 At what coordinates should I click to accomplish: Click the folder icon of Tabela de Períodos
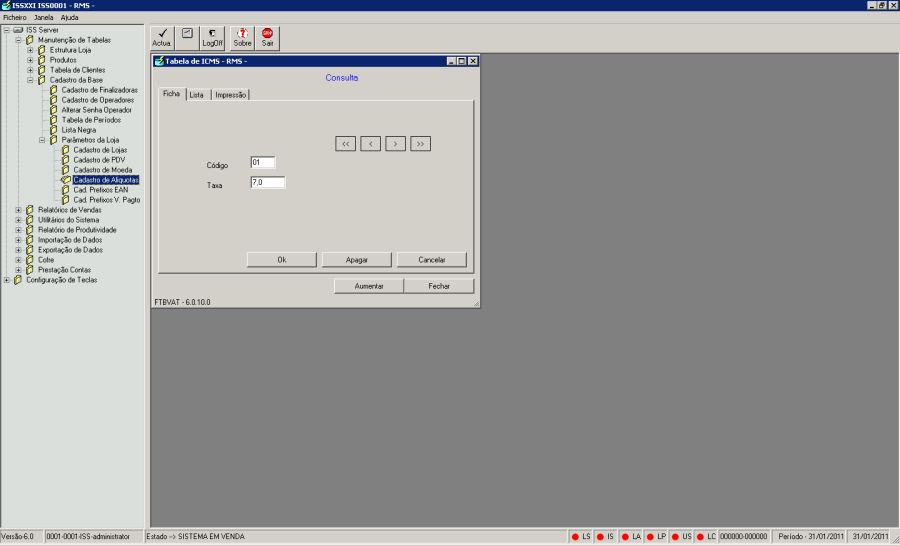point(53,120)
